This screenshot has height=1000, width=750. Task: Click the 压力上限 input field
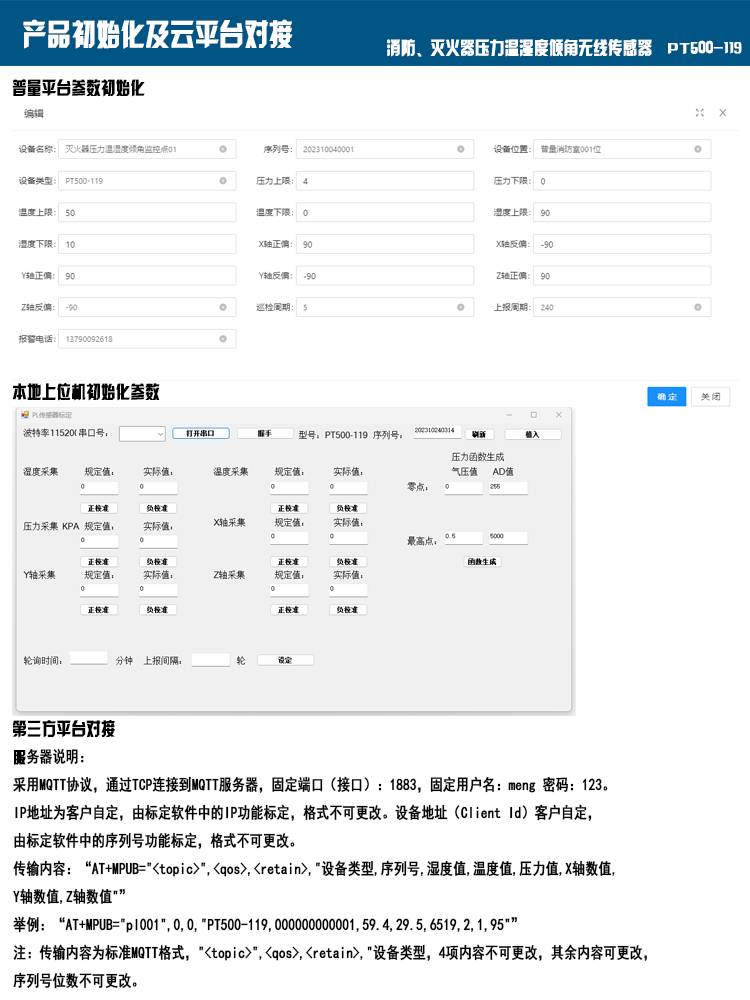(x=385, y=181)
